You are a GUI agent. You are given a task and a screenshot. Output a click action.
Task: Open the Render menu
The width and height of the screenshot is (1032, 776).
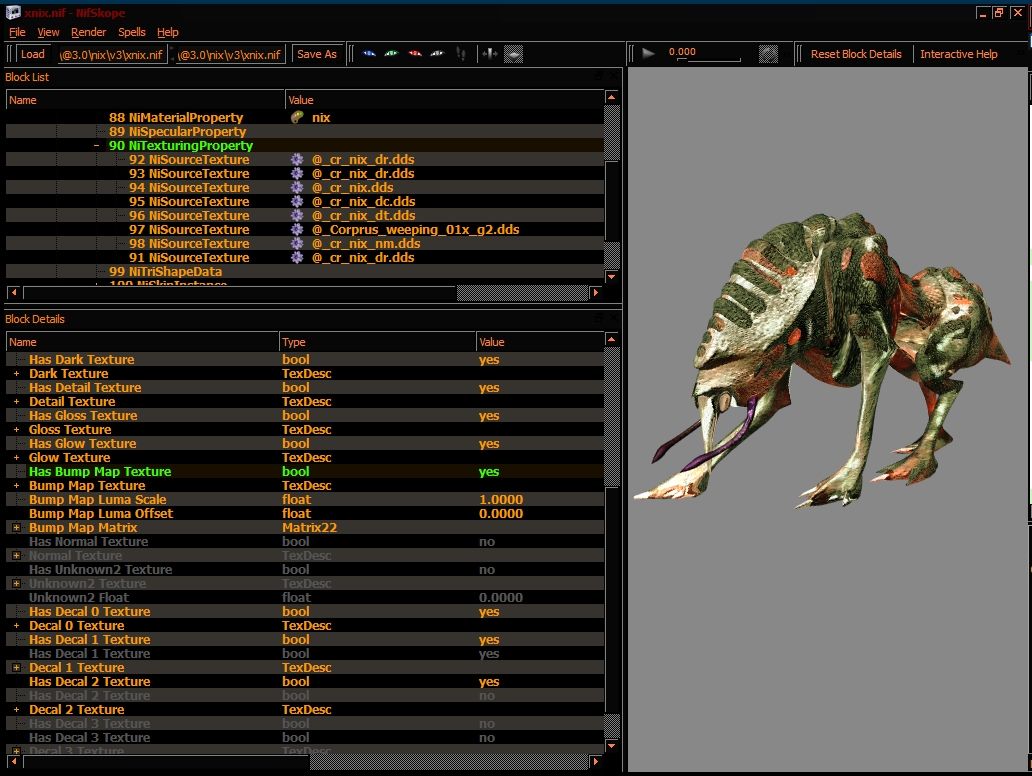point(88,32)
